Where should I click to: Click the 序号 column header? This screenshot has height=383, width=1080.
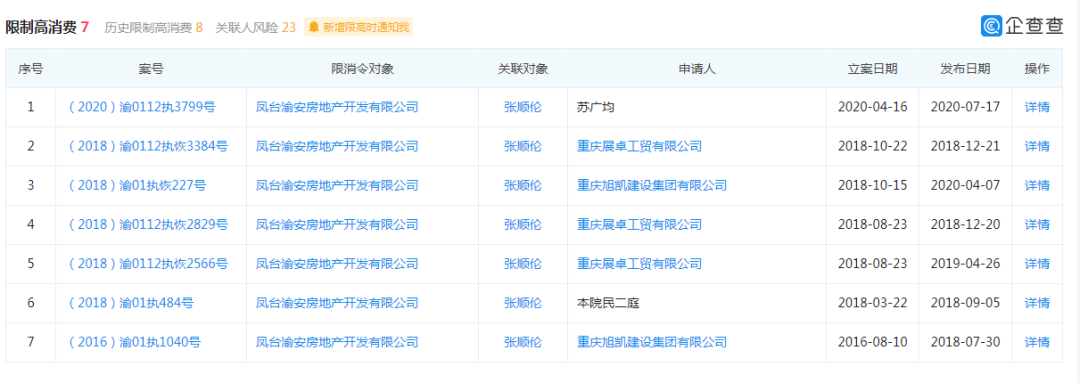coord(31,69)
